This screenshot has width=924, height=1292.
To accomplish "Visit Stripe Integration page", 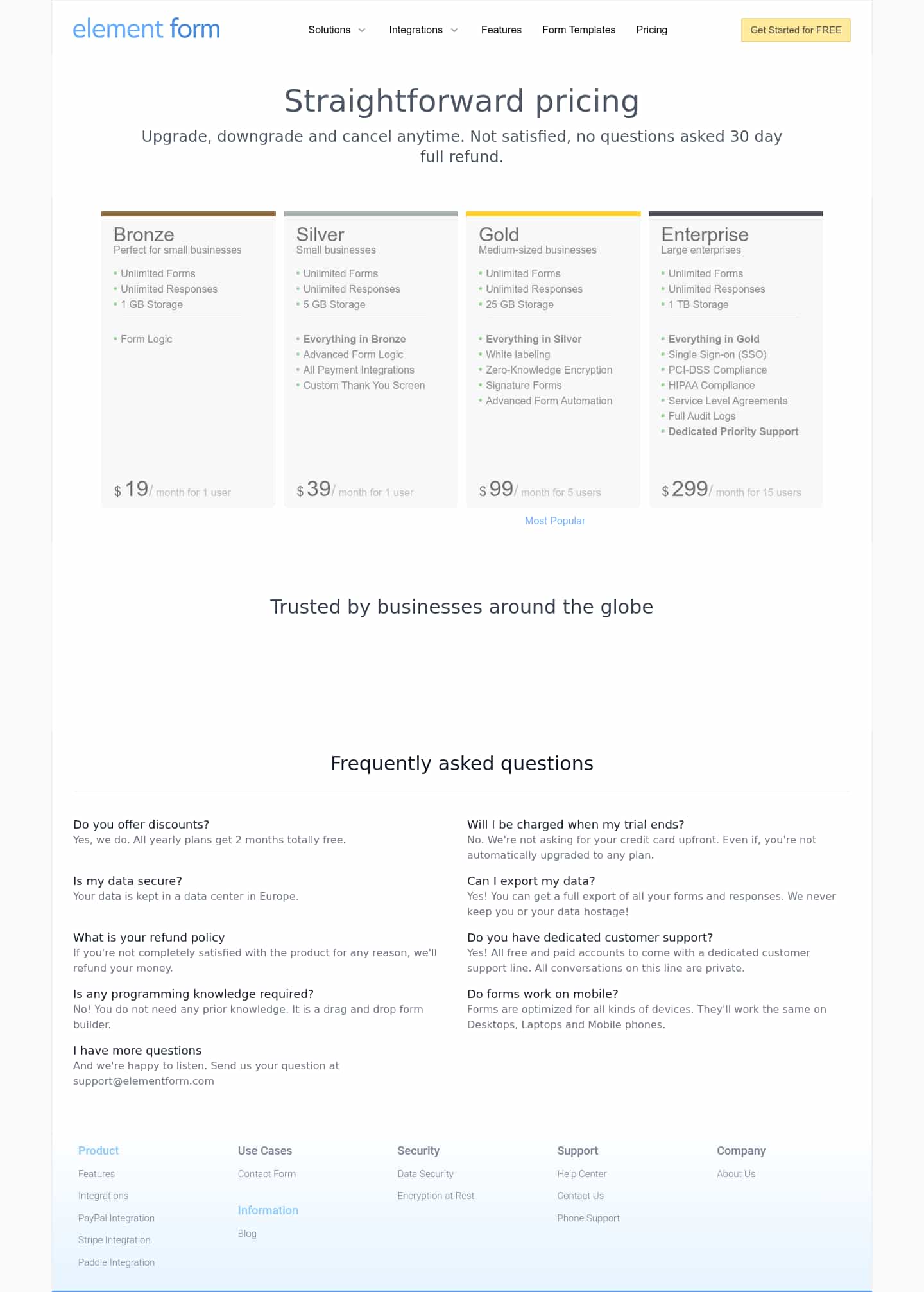I will pyautogui.click(x=114, y=1239).
